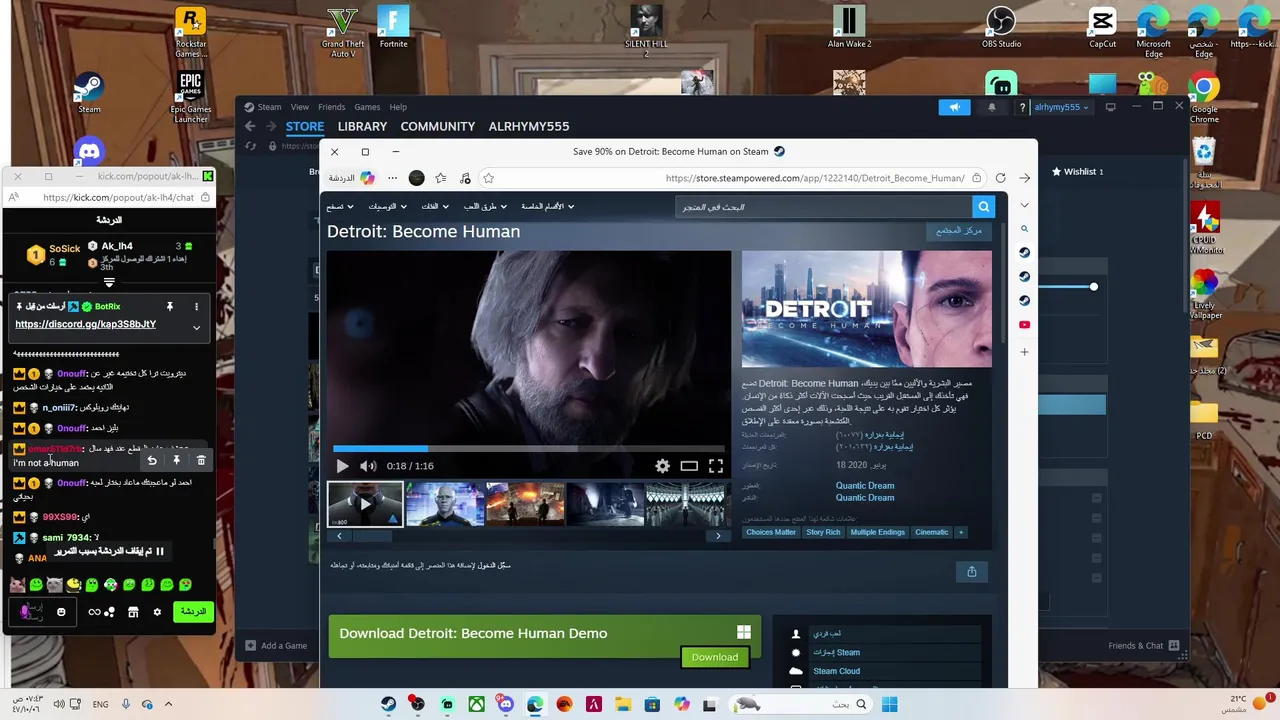Image resolution: width=1280 pixels, height=720 pixels.
Task: Expand the الأقسام الخاصة store dropdown
Action: (x=547, y=207)
